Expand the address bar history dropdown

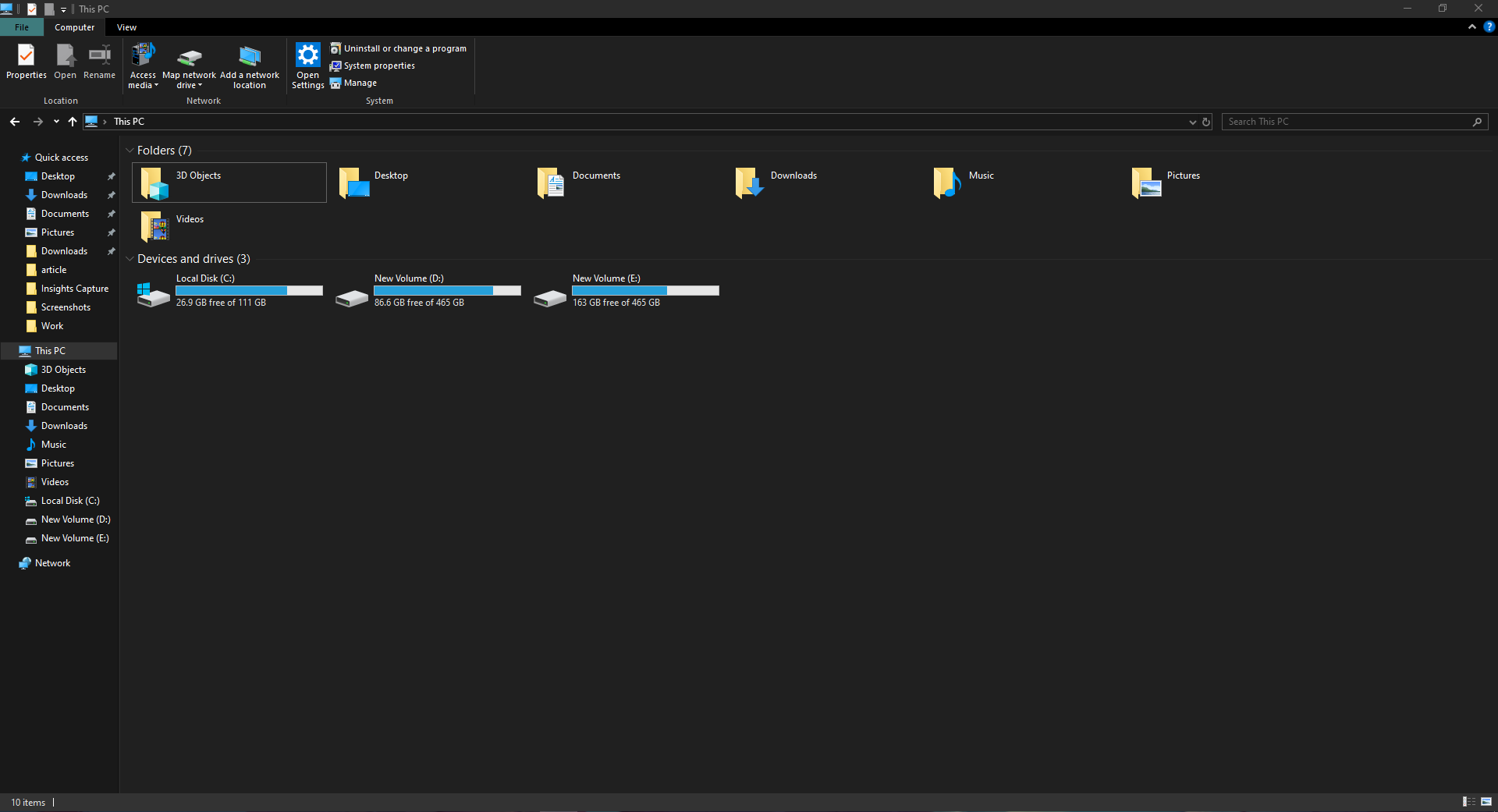[1192, 122]
